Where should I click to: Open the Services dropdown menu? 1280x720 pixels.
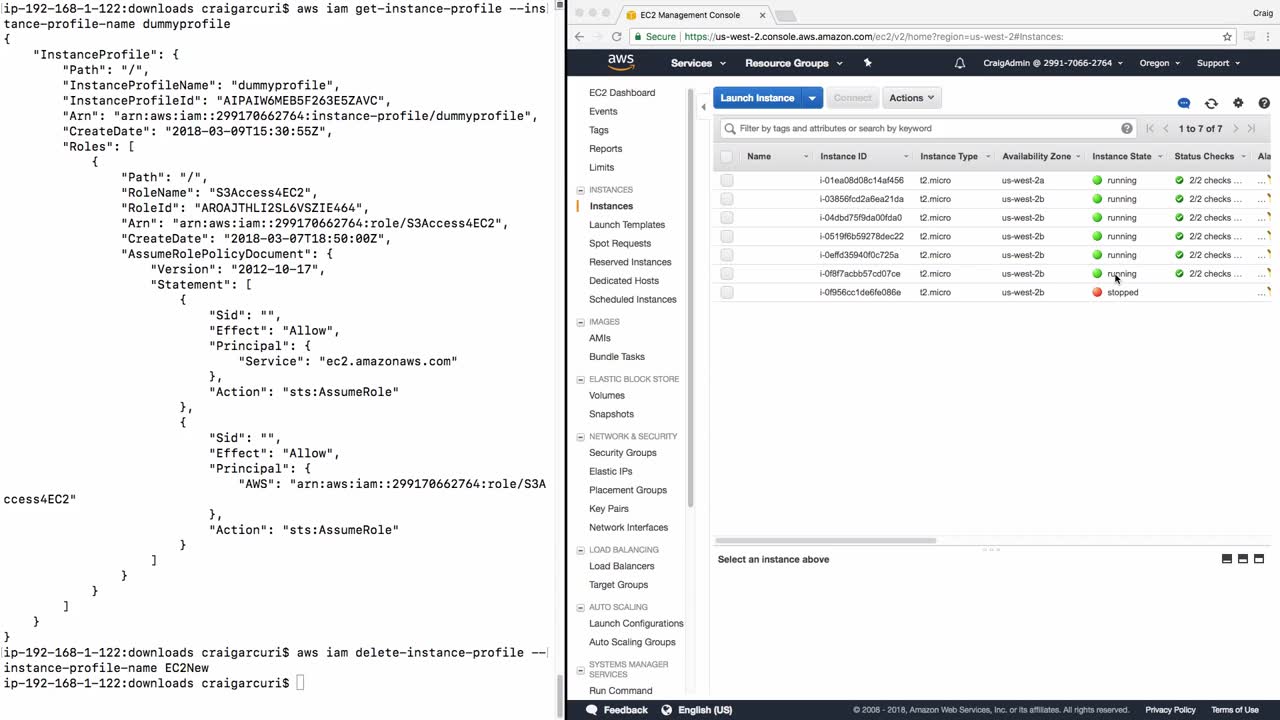(698, 63)
